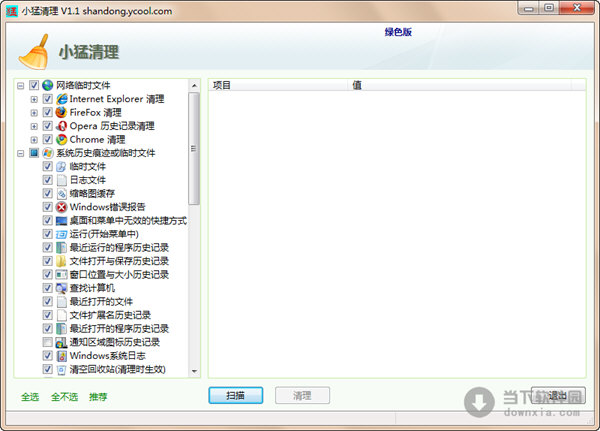
Task: Click the 日志文件 page icon
Action: 61,180
